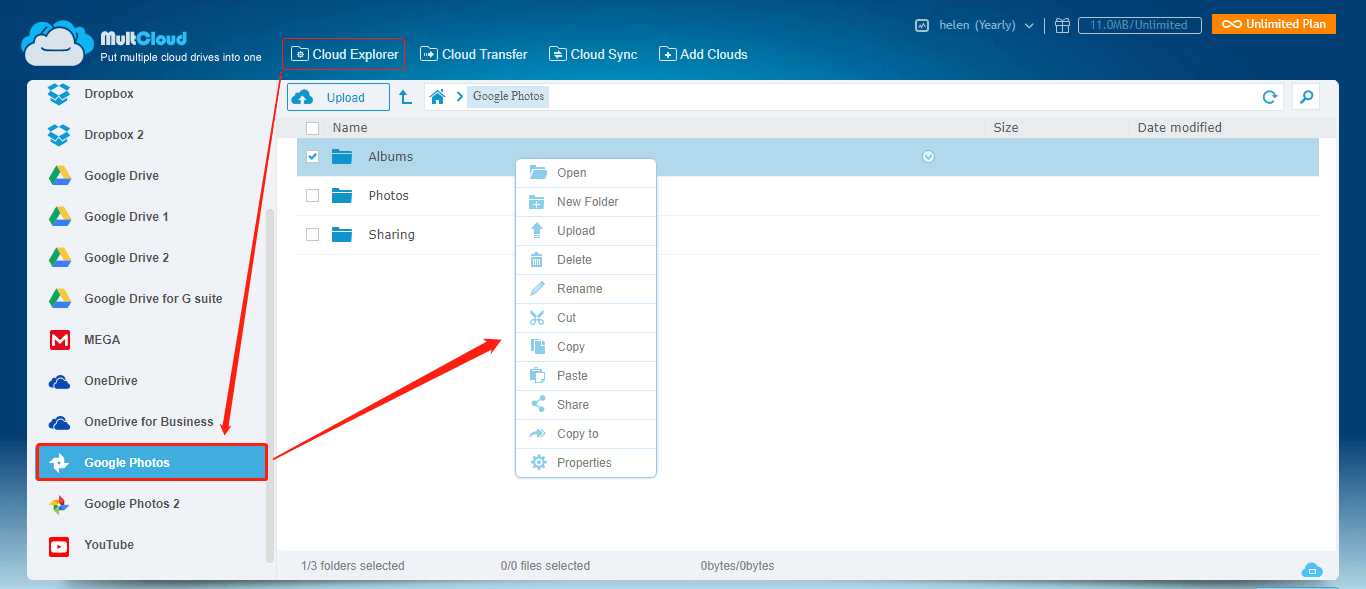
Task: Open the search magnifier button
Action: [1305, 97]
